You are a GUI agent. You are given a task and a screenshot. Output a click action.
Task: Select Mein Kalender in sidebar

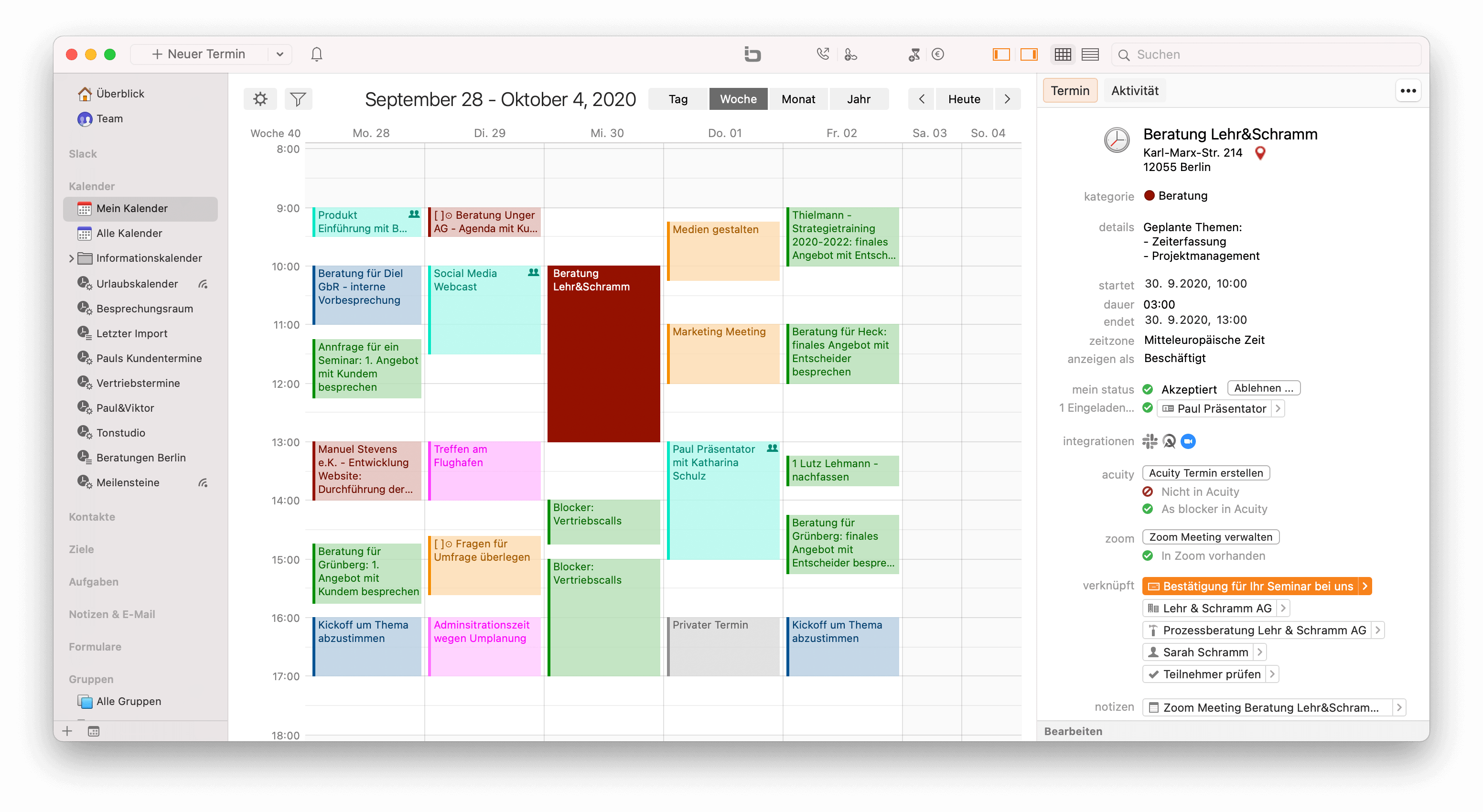tap(140, 208)
